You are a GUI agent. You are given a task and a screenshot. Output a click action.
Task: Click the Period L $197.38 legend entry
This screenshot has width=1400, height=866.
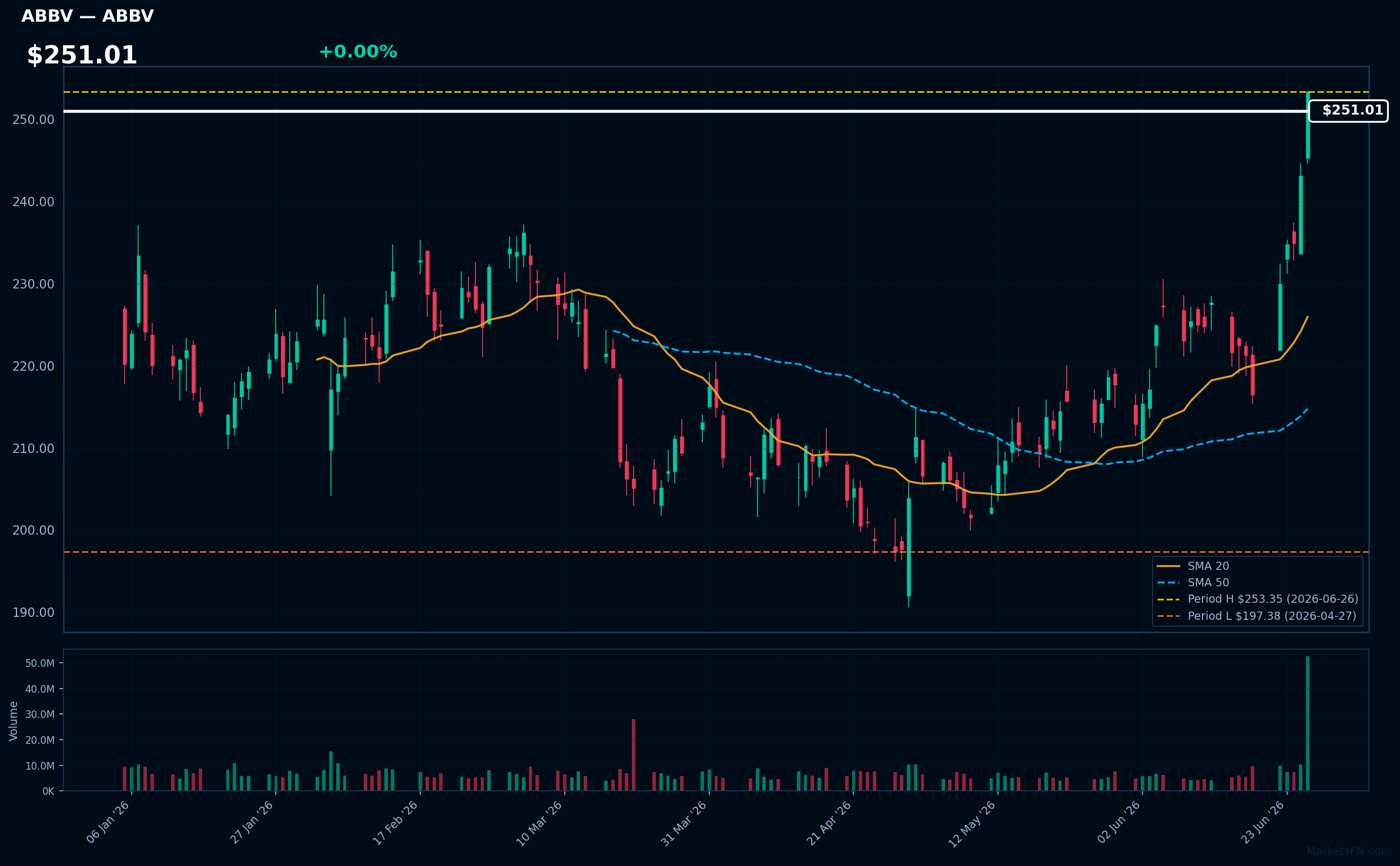coord(1257,616)
